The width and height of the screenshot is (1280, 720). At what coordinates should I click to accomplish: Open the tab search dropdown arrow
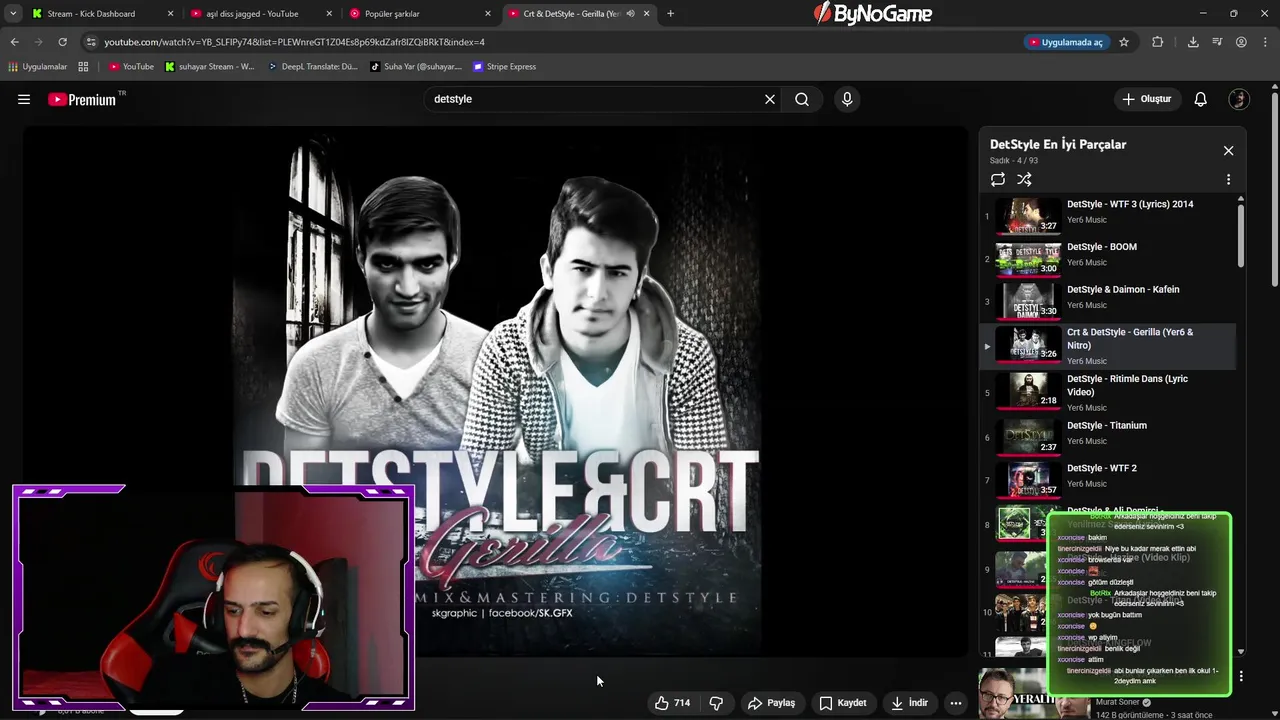click(12, 14)
